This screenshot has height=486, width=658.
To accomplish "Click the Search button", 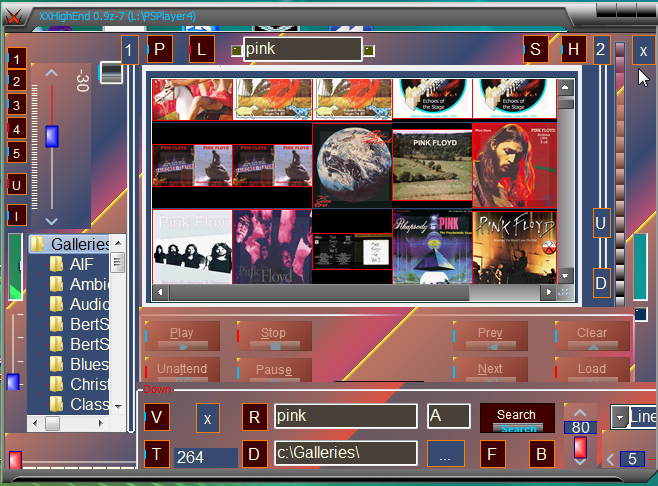I will pyautogui.click(x=517, y=418).
